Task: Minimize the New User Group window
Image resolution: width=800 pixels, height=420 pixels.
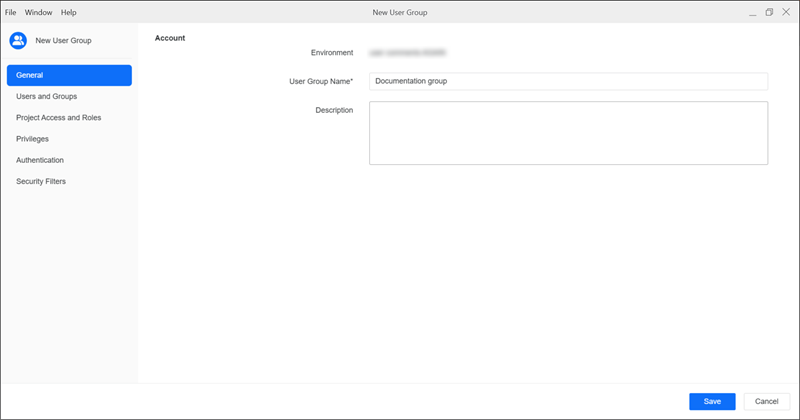Action: coord(751,12)
